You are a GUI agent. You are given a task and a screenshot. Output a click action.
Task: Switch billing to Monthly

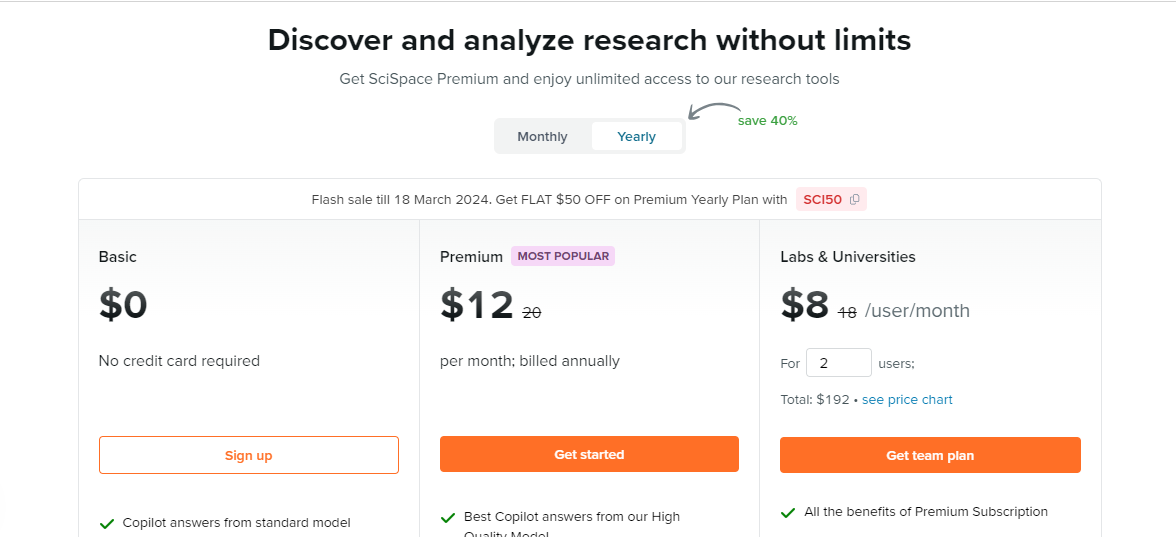(x=542, y=136)
